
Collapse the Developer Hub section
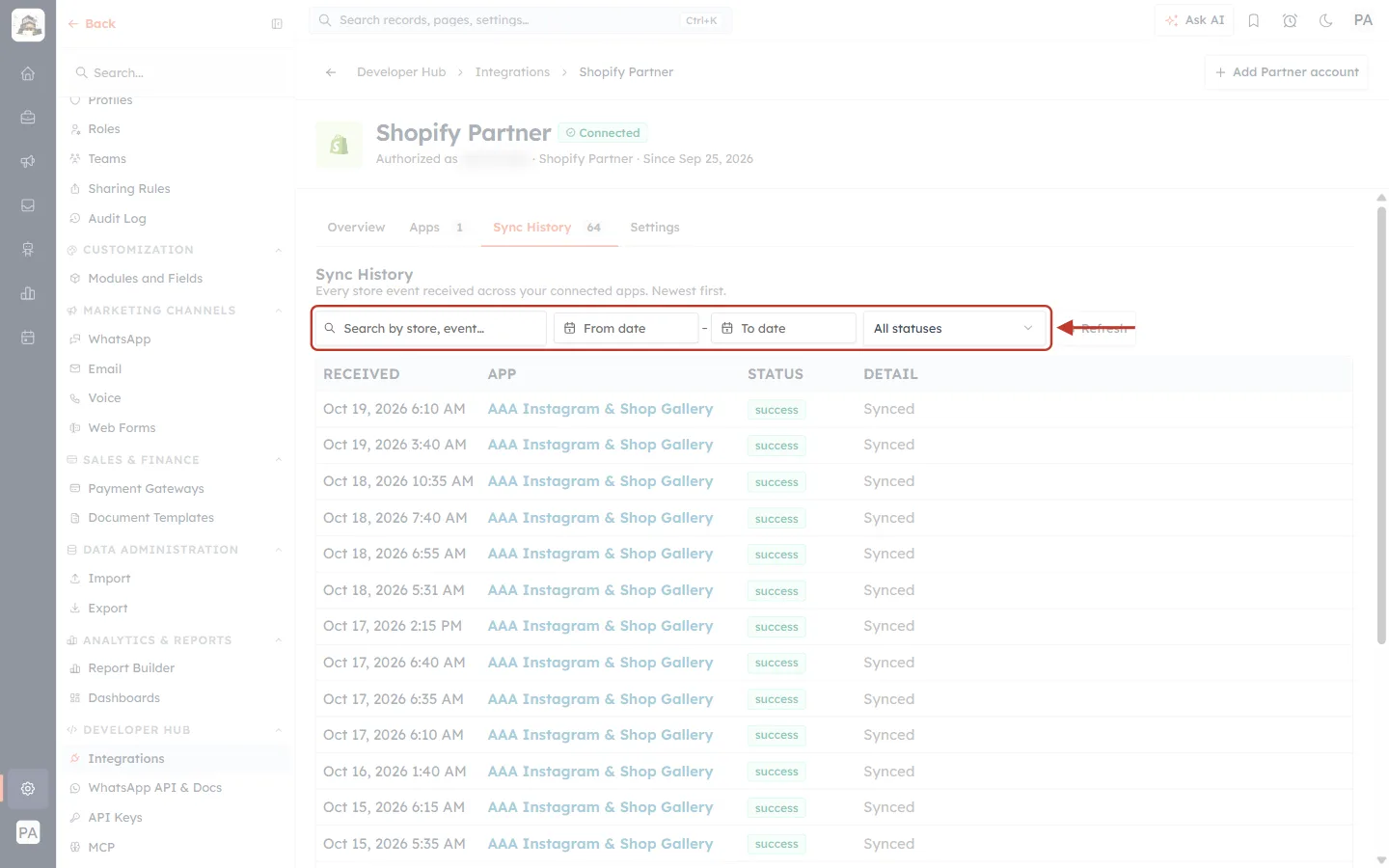point(279,731)
